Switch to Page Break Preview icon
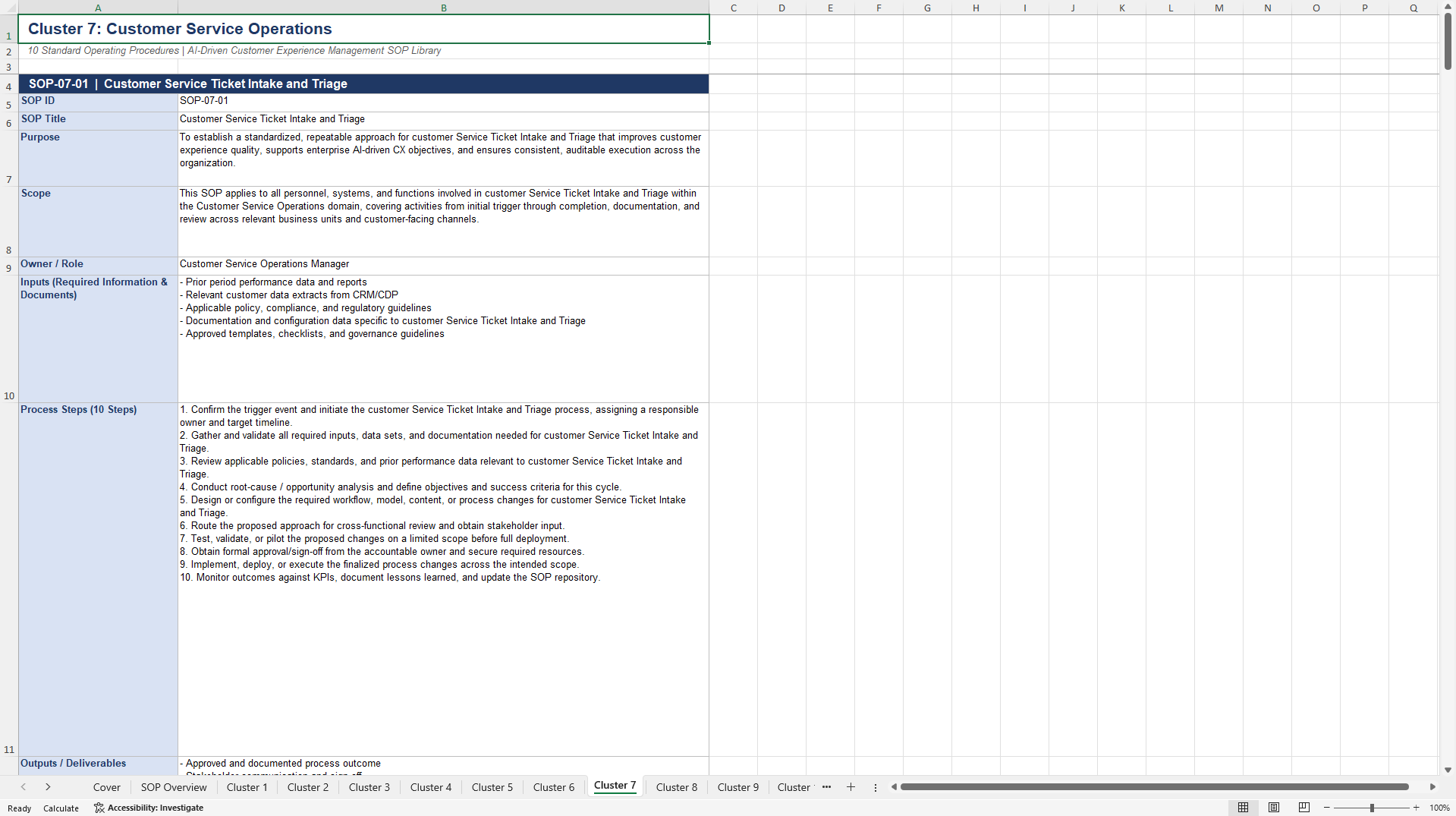 coord(1304,808)
